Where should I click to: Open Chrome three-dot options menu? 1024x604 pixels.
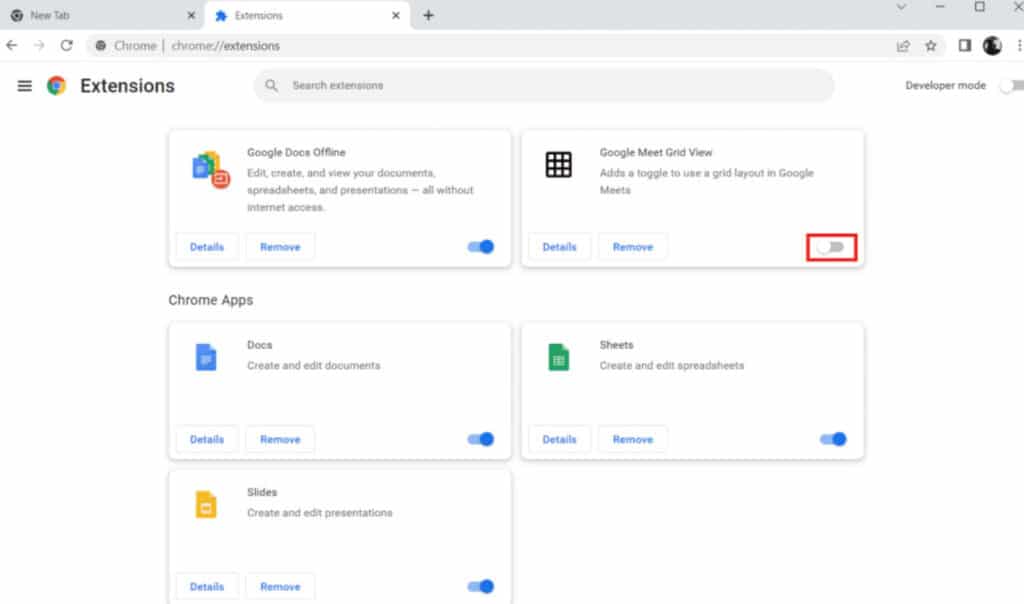tap(1017, 45)
